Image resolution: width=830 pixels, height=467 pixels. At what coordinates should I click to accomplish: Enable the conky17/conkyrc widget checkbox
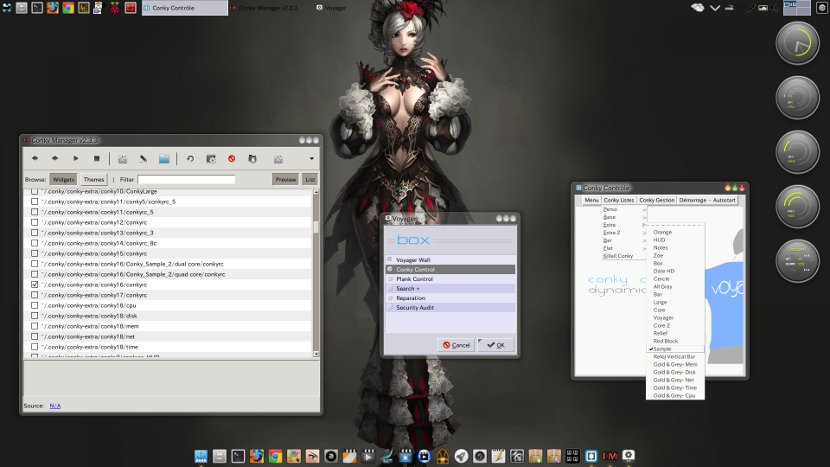tap(34, 295)
